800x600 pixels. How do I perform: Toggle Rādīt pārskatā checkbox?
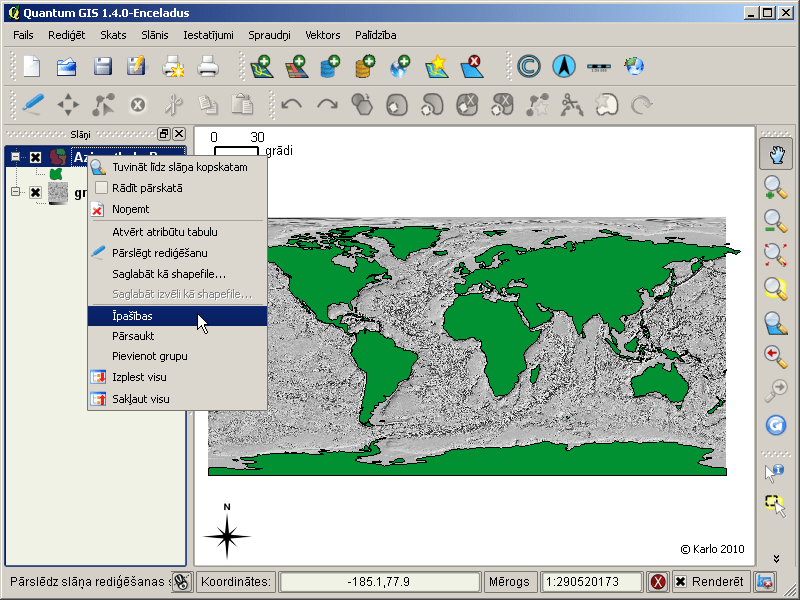[x=101, y=188]
